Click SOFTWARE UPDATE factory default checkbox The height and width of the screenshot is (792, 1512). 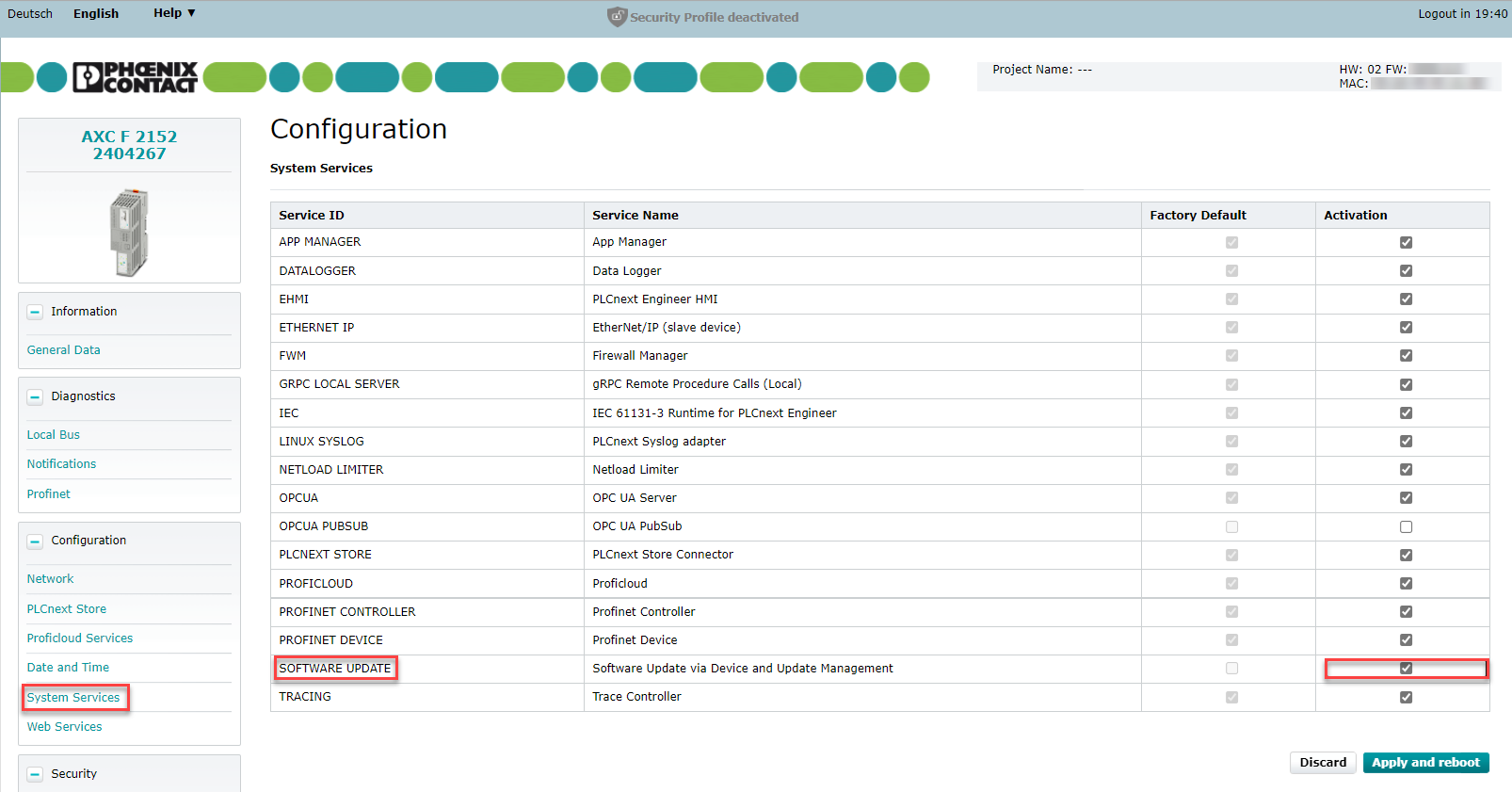click(x=1231, y=668)
